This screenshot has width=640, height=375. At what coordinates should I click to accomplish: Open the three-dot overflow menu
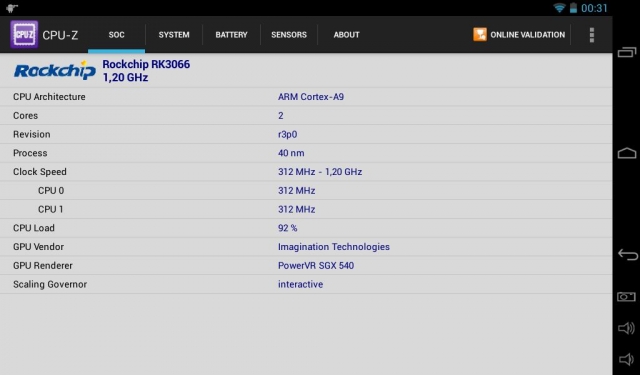591,35
